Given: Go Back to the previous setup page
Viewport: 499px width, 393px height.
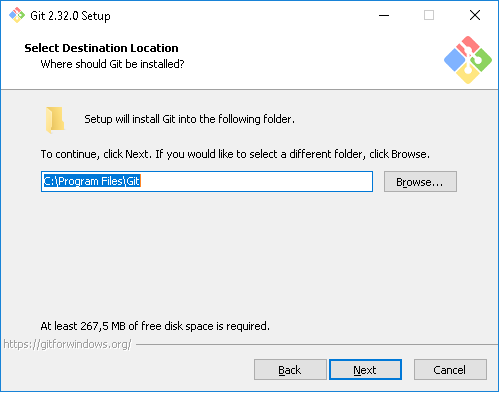Looking at the screenshot, I should [x=290, y=370].
